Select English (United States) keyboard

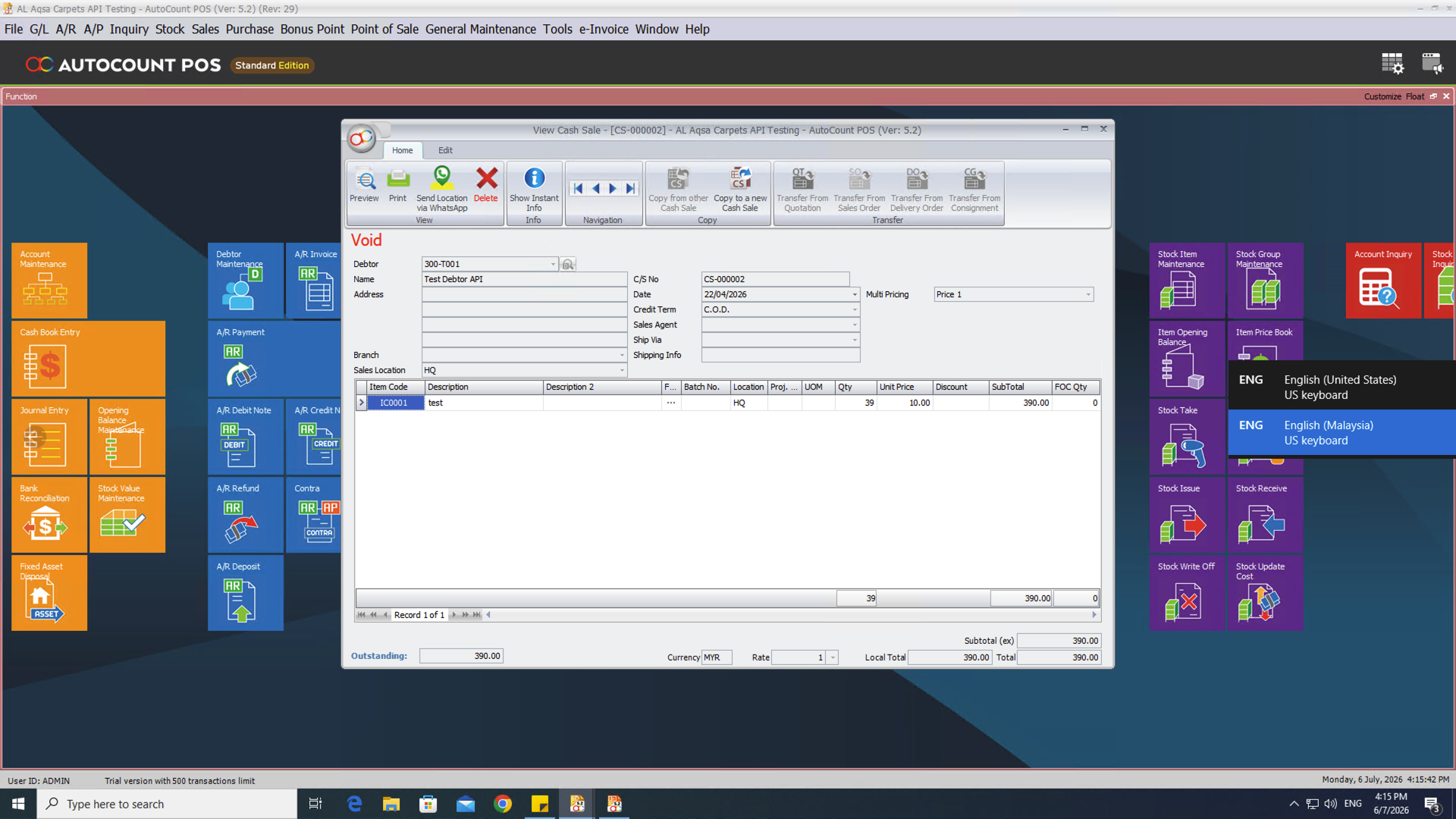[x=1342, y=387]
